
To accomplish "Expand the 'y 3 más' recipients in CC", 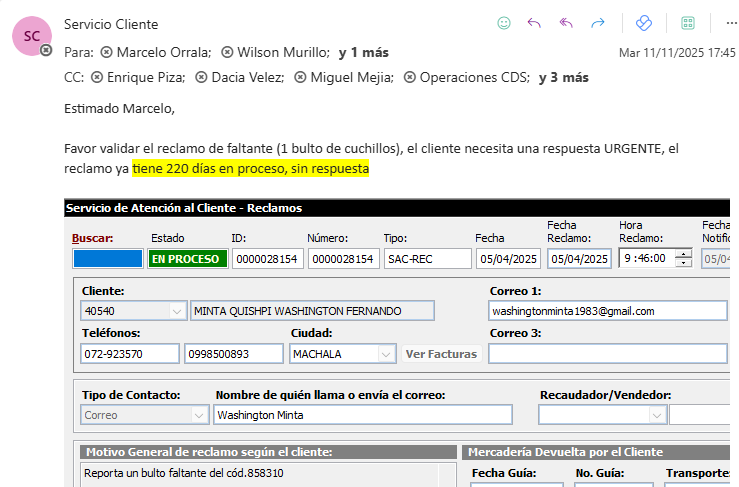I will 563,77.
